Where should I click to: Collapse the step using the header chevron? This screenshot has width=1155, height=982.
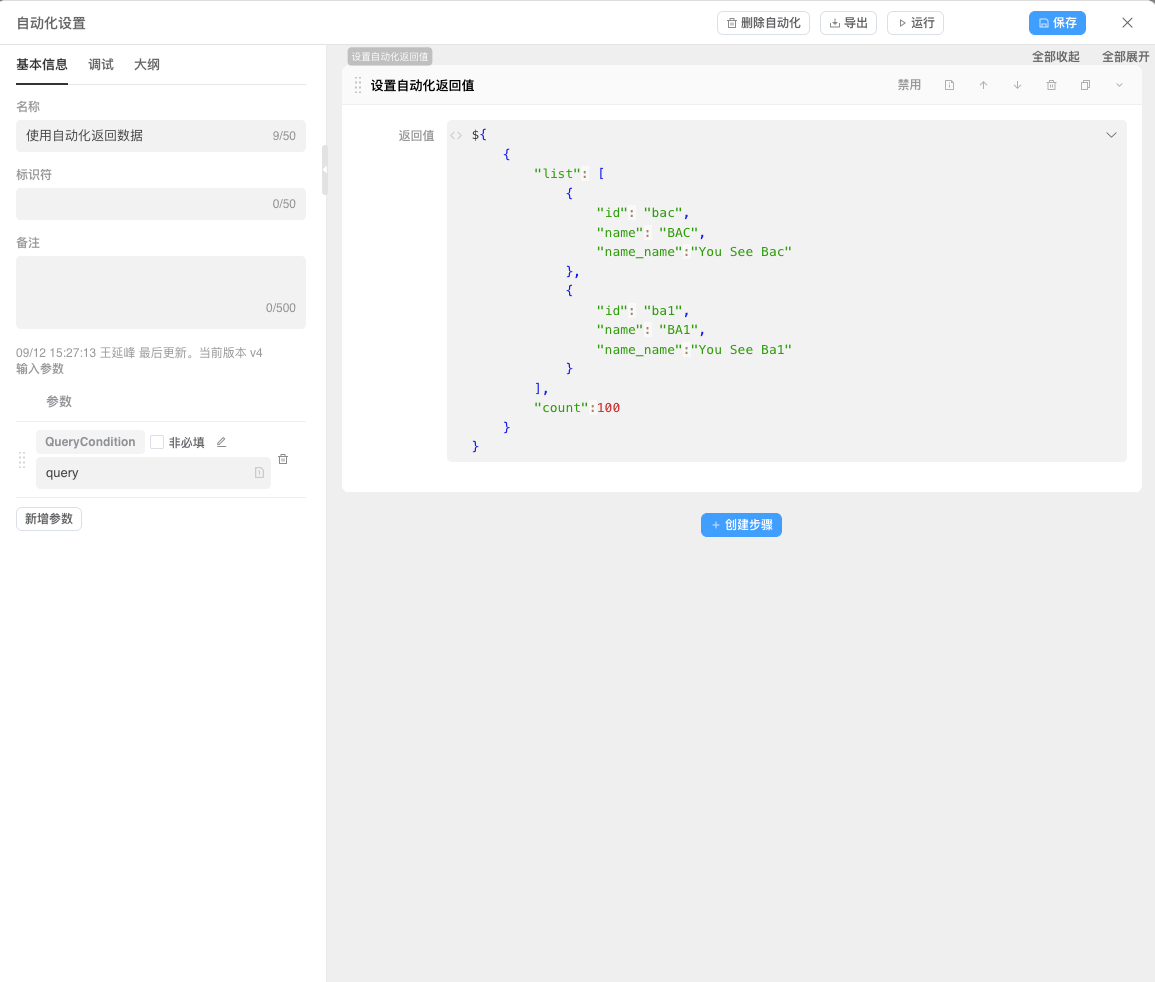click(x=1119, y=85)
